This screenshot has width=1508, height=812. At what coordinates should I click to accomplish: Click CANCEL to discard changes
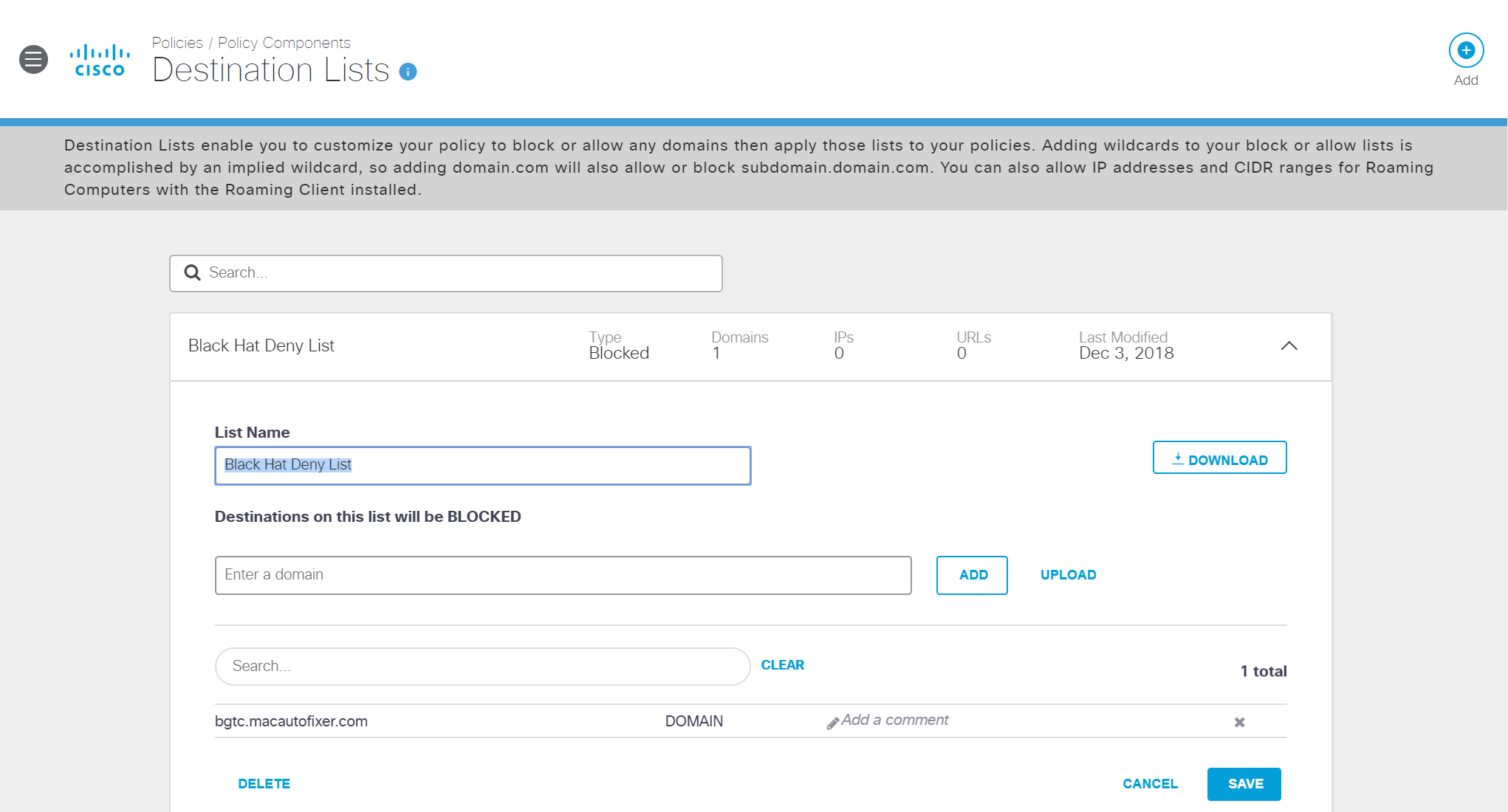pos(1150,784)
